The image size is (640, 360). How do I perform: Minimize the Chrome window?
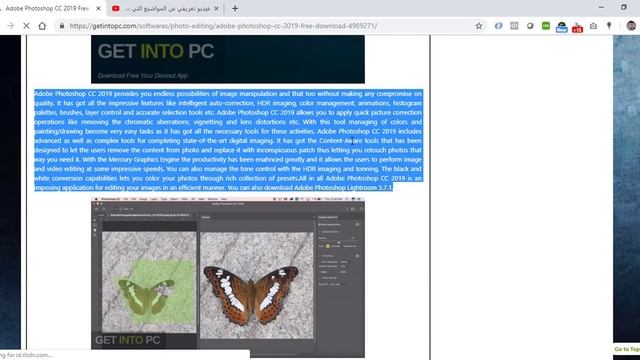coord(601,7)
